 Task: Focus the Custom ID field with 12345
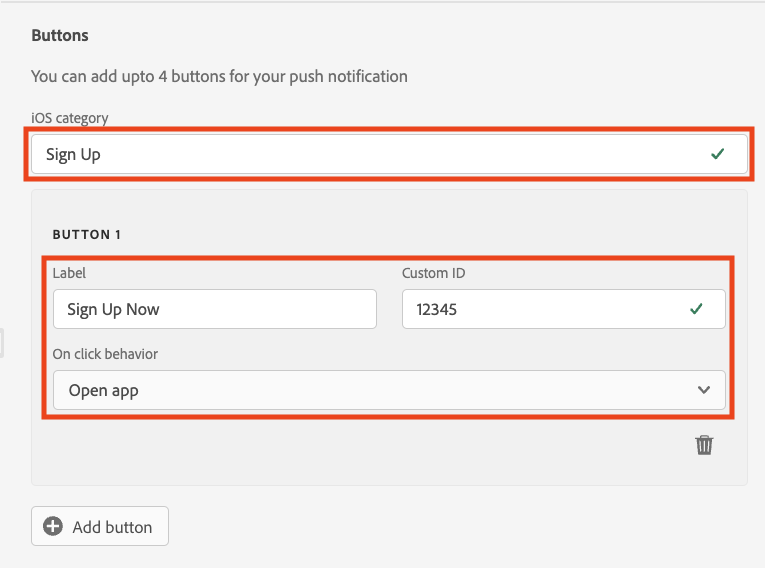(x=564, y=309)
